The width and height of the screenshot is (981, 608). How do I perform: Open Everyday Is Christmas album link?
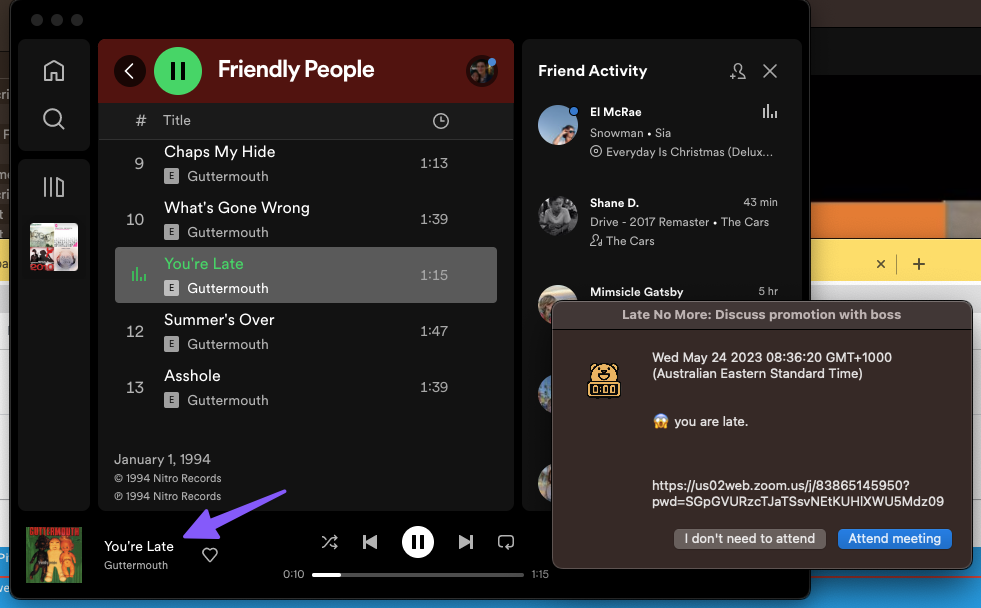[689, 152]
